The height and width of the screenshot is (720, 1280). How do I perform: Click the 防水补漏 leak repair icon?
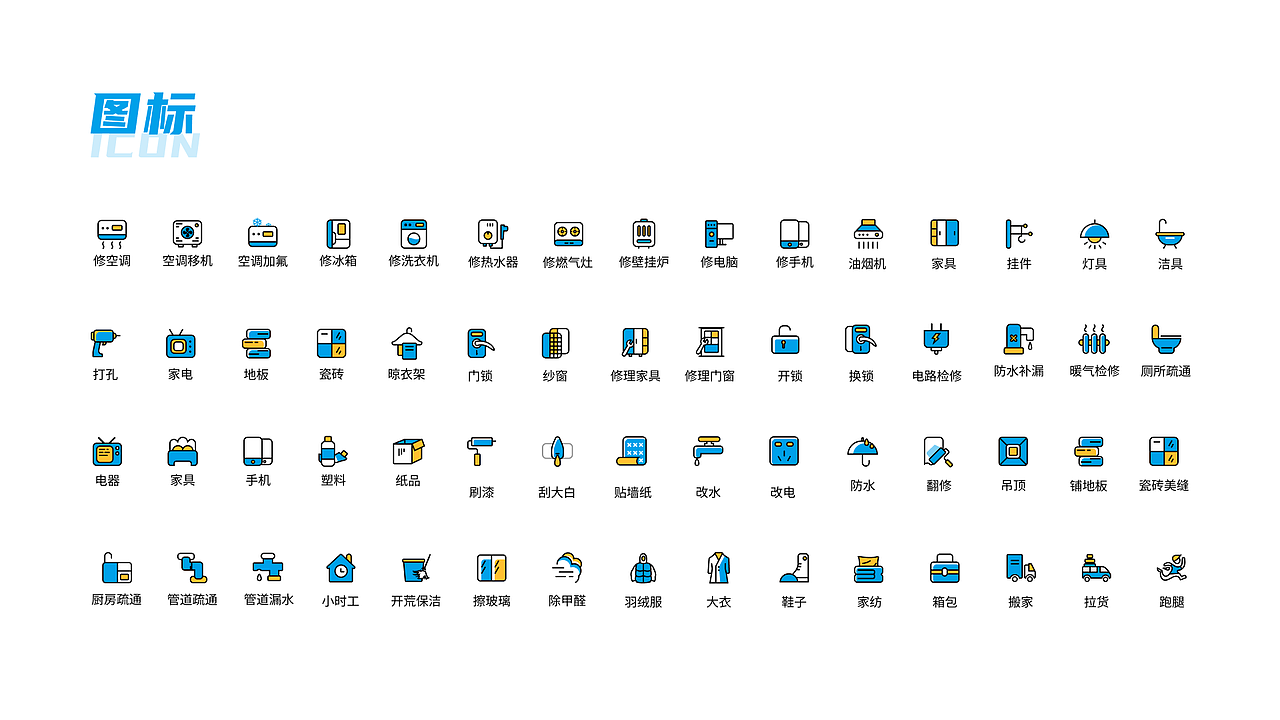pos(1019,339)
